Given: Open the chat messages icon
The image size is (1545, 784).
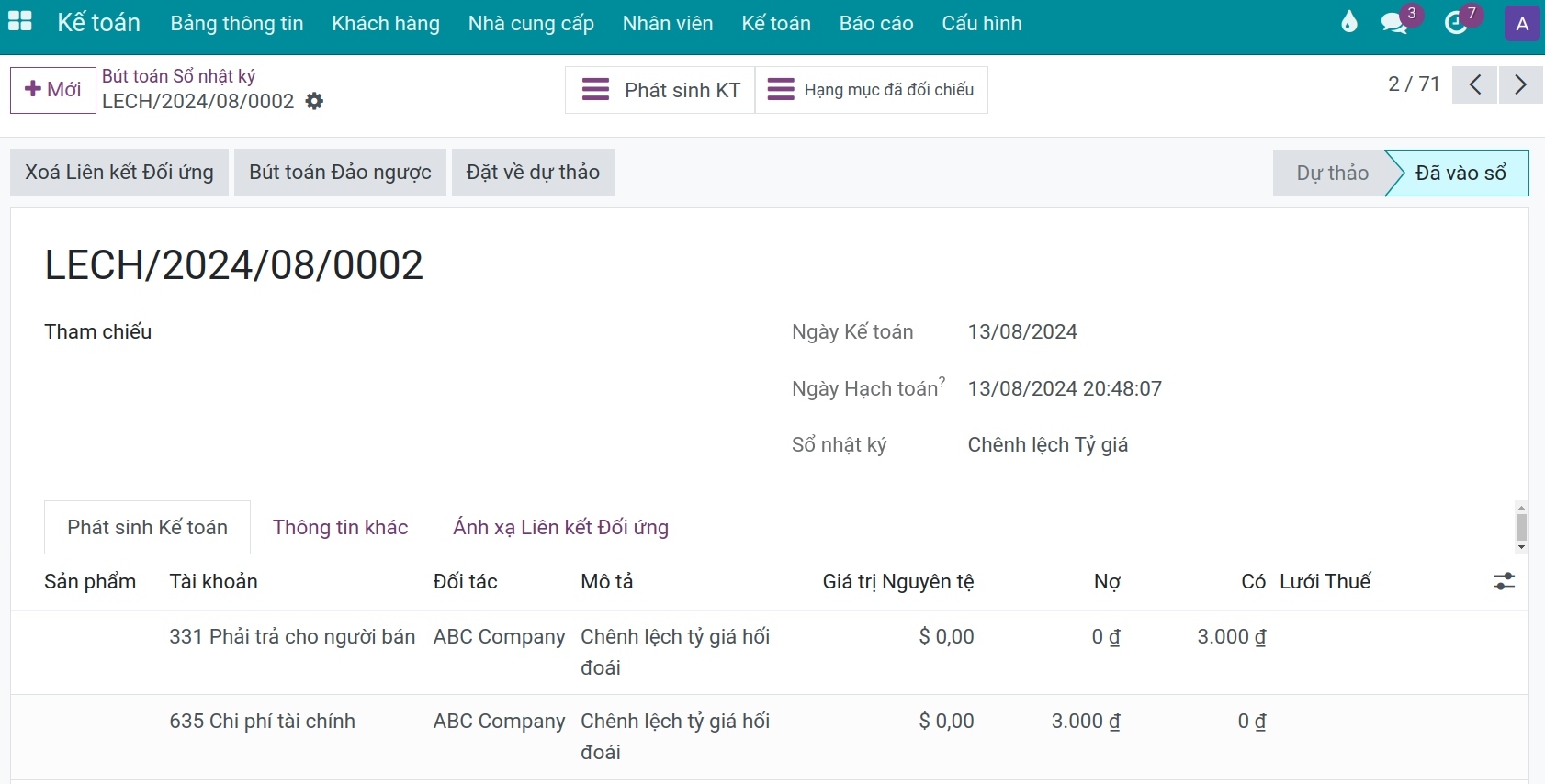Looking at the screenshot, I should coord(1394,23).
